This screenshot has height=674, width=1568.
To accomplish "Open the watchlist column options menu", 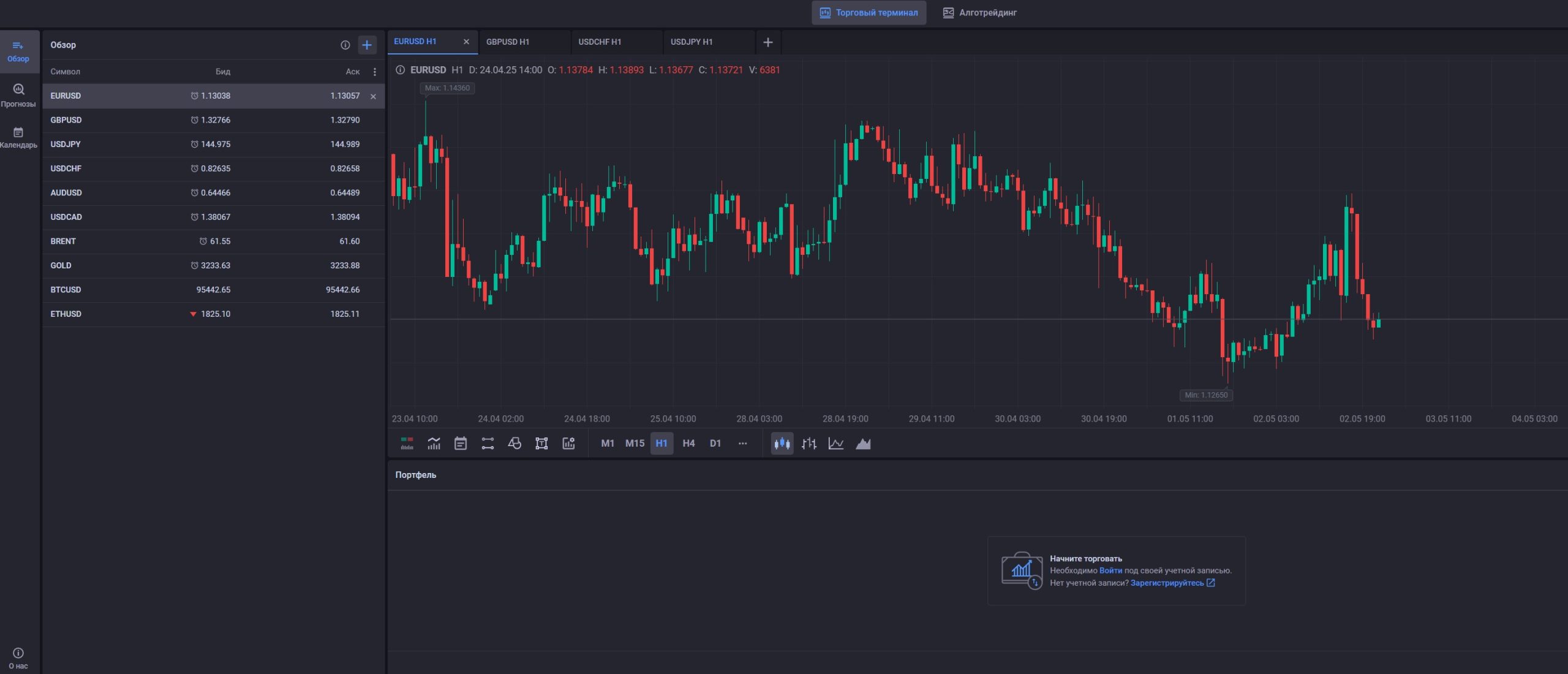I will tap(375, 72).
